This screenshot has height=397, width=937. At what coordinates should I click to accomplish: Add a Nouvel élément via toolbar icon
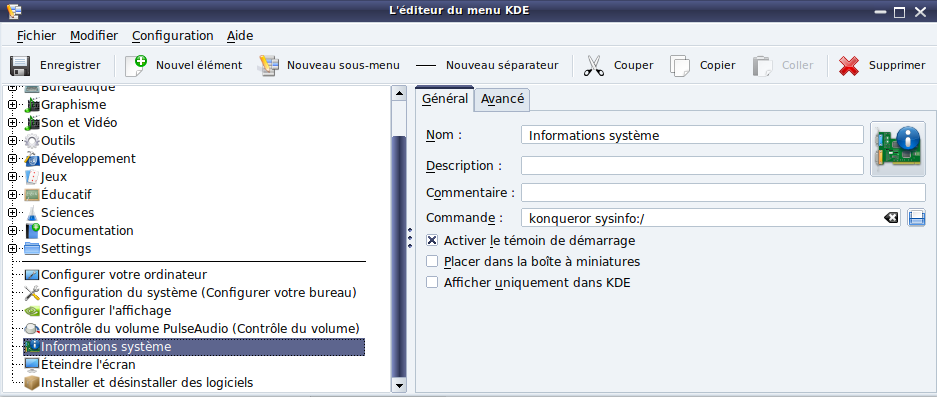click(136, 66)
